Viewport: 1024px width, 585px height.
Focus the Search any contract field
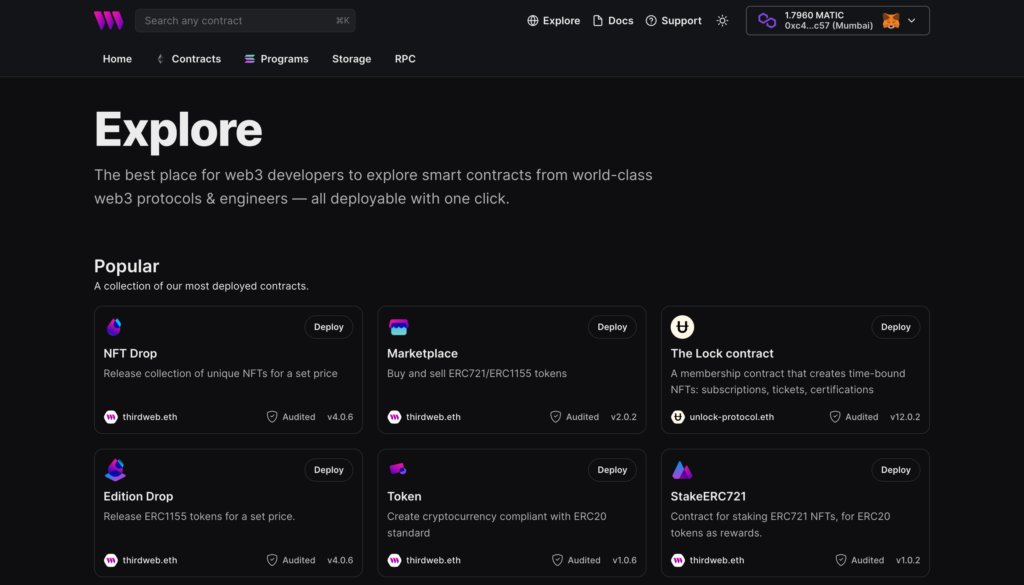(x=245, y=21)
